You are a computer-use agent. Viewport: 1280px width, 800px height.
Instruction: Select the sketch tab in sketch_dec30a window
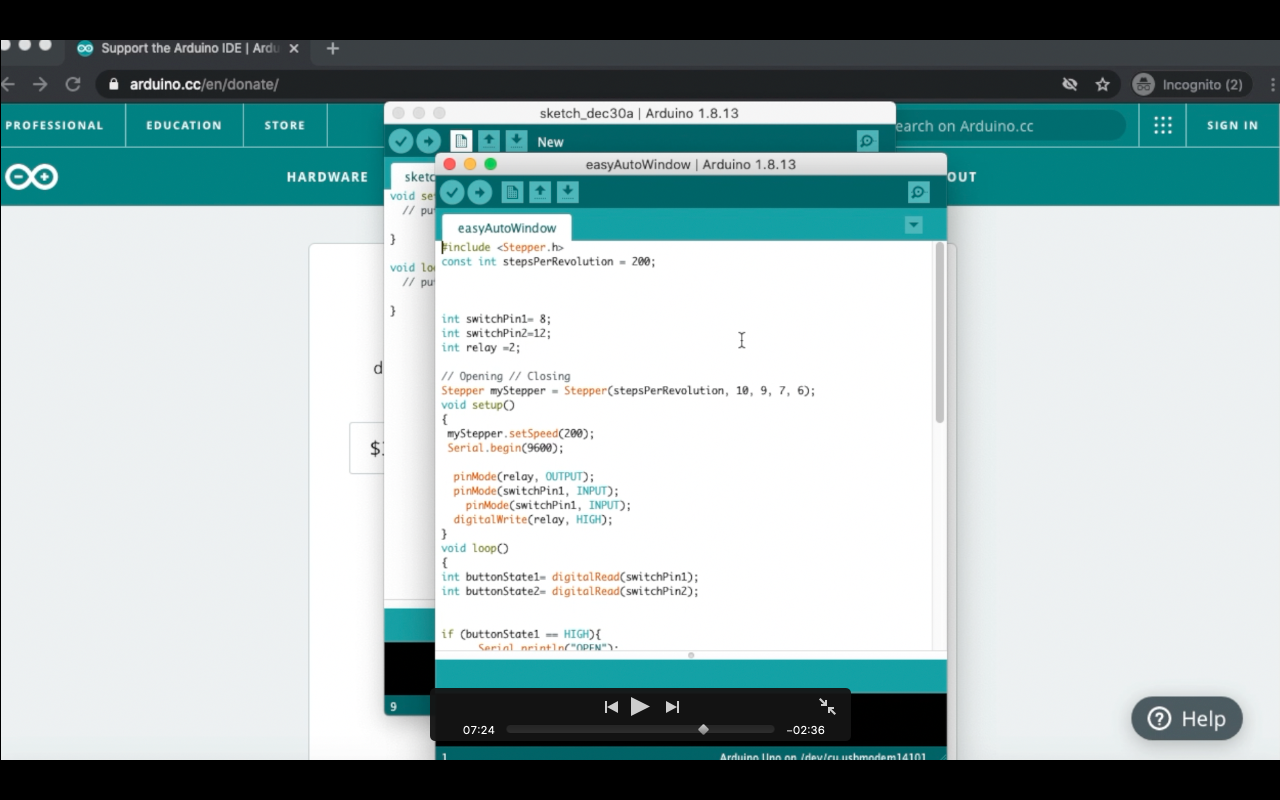pos(415,177)
